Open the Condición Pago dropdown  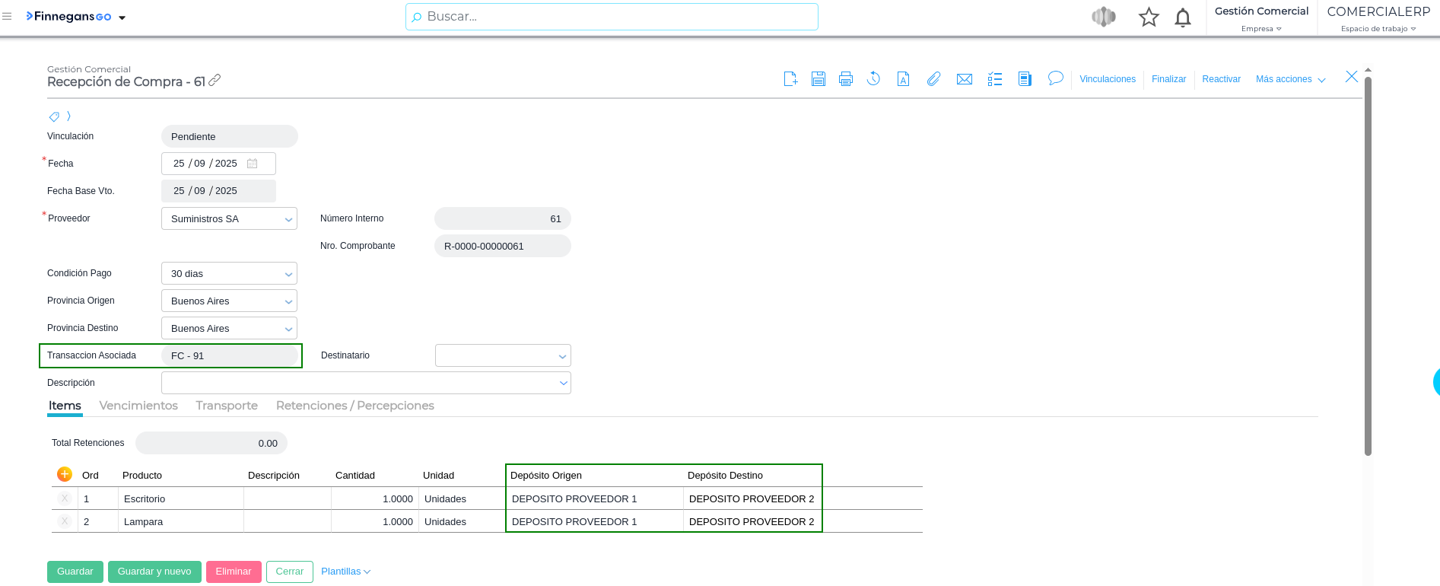[x=288, y=274]
